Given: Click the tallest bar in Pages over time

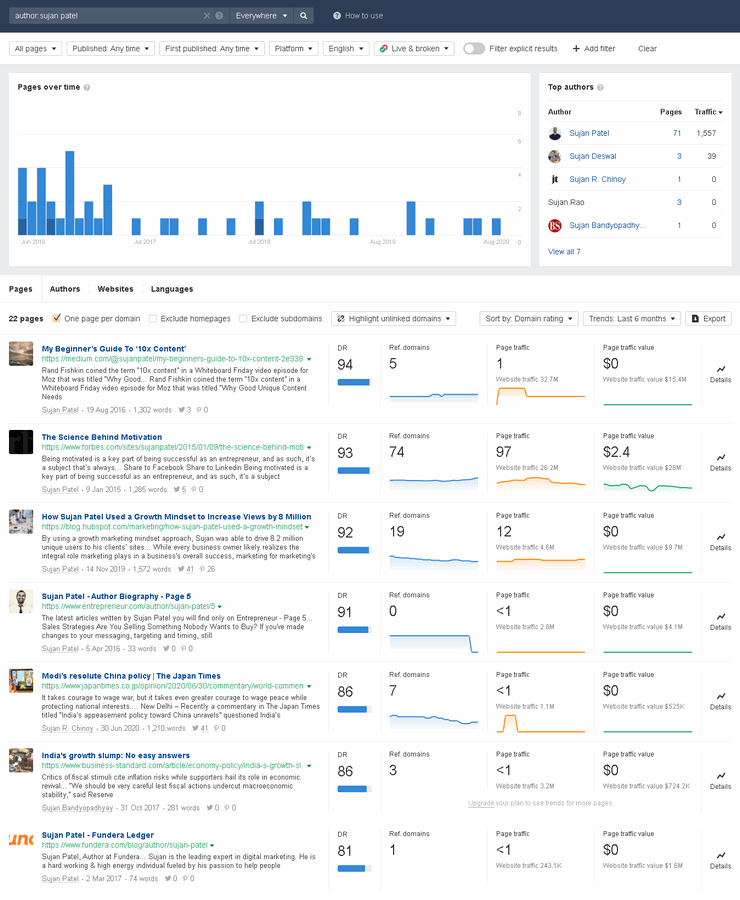Looking at the screenshot, I should pos(70,193).
